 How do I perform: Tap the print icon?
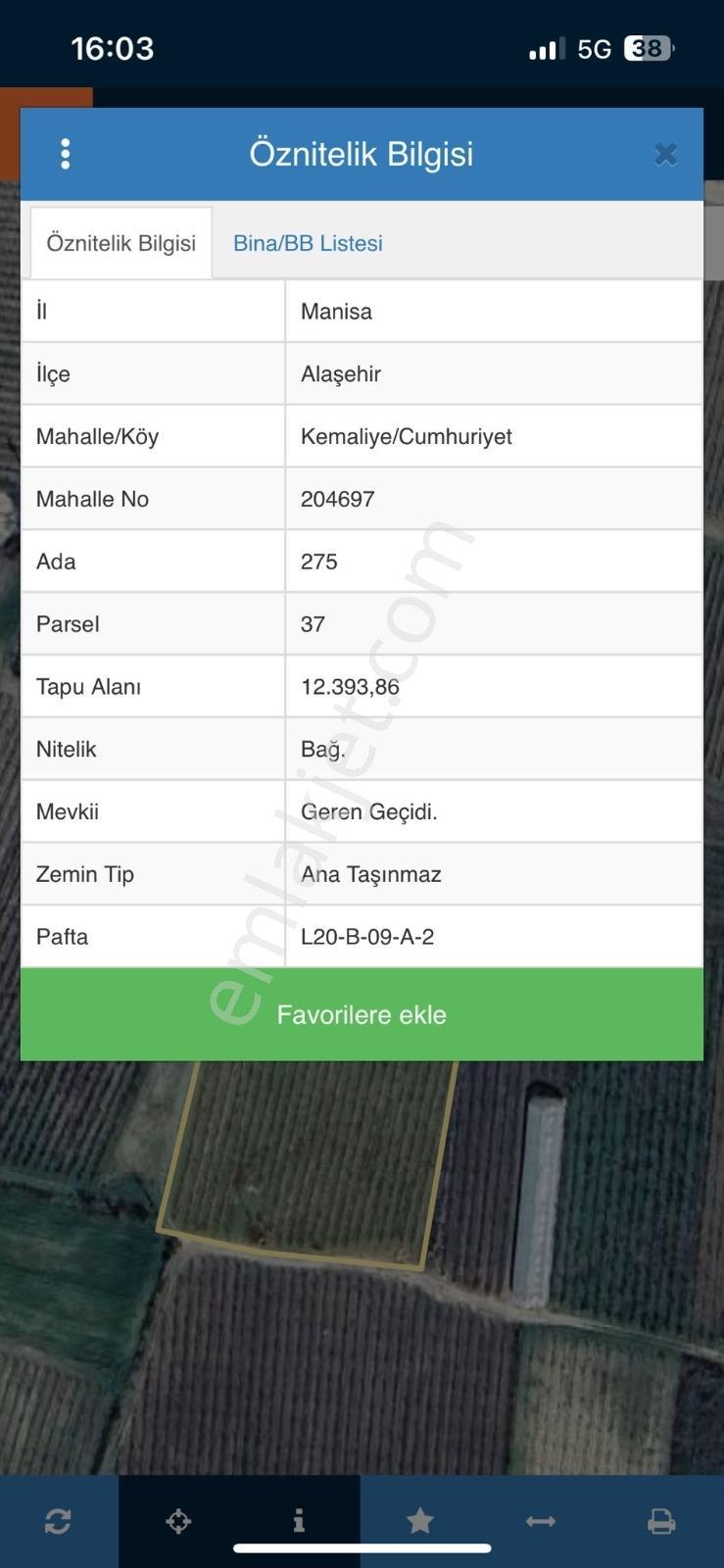click(x=662, y=1521)
